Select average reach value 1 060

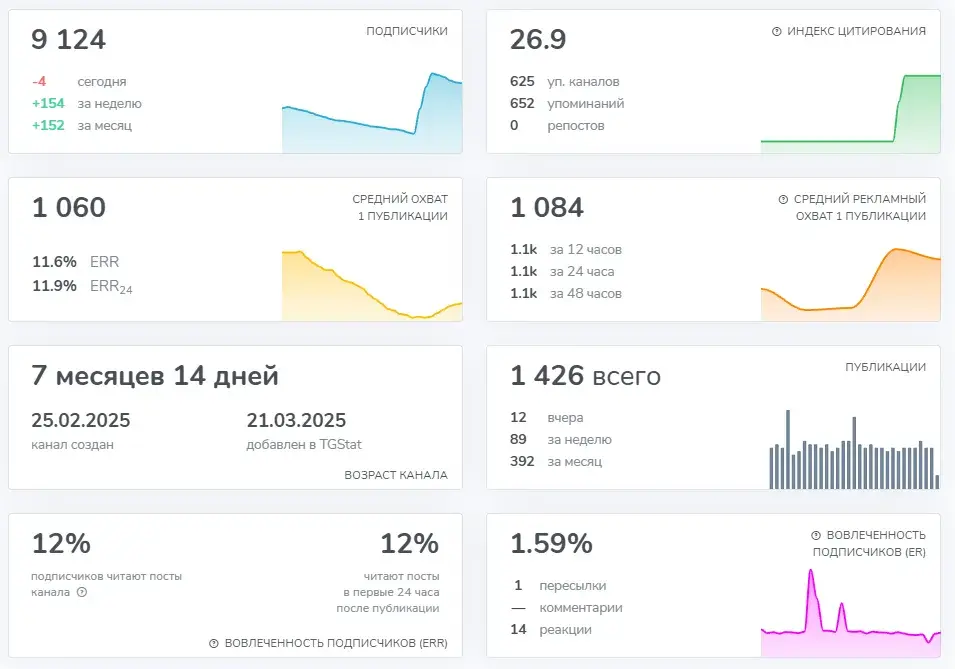click(69, 208)
